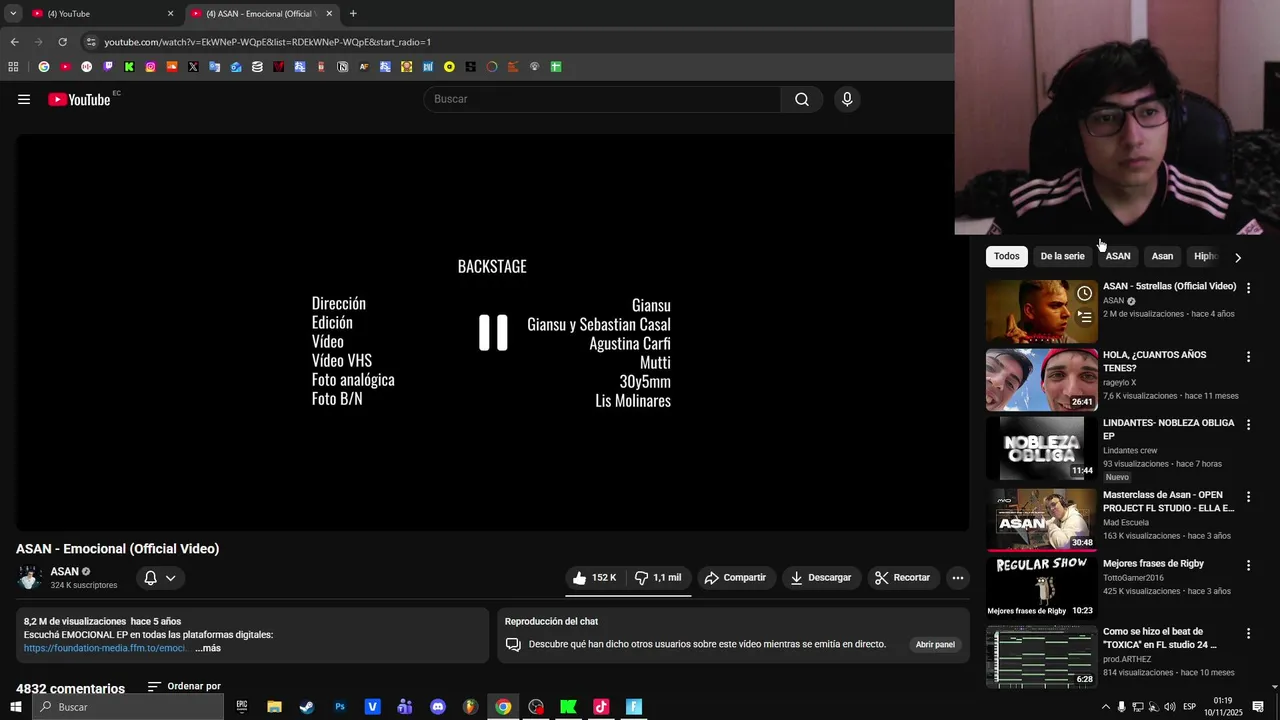The height and width of the screenshot is (720, 1280).
Task: Open ASAN channel avatar
Action: 29,578
